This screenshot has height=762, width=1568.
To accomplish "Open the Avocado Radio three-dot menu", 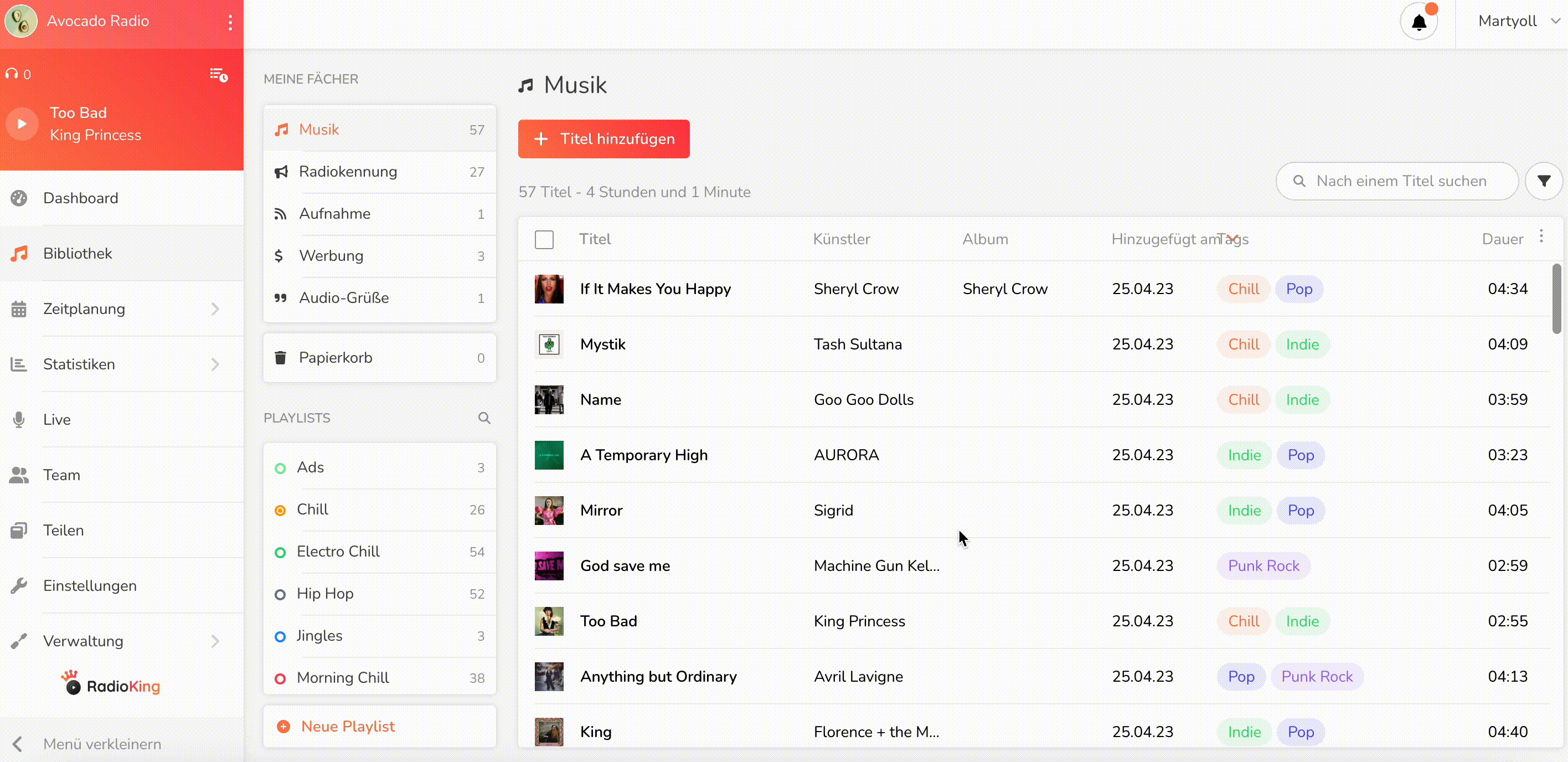I will click(230, 22).
